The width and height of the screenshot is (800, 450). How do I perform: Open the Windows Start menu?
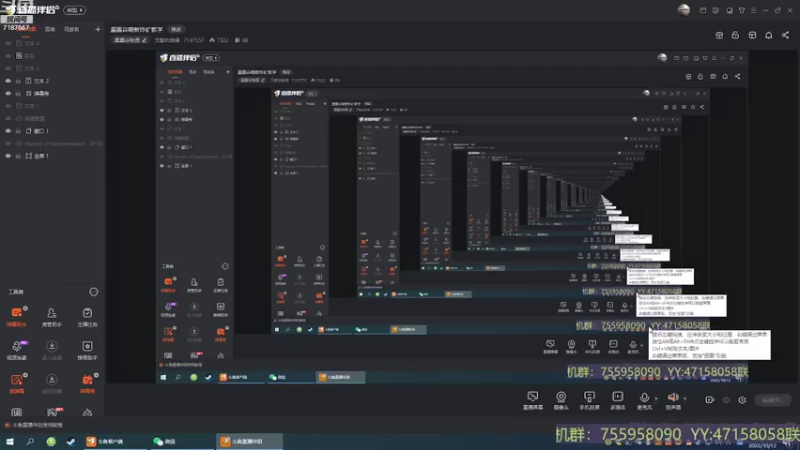click(x=10, y=441)
